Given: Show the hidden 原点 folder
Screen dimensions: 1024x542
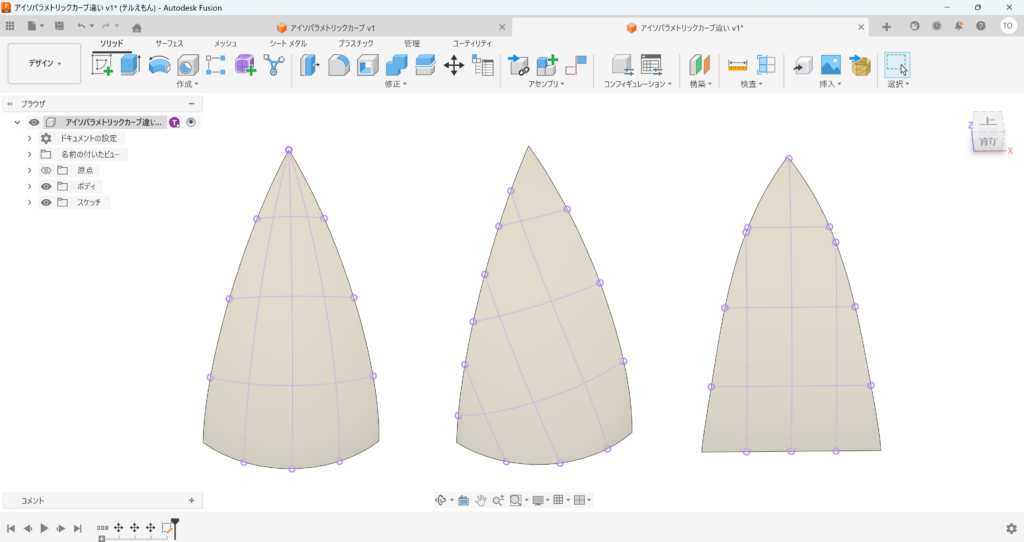Looking at the screenshot, I should tap(46, 170).
